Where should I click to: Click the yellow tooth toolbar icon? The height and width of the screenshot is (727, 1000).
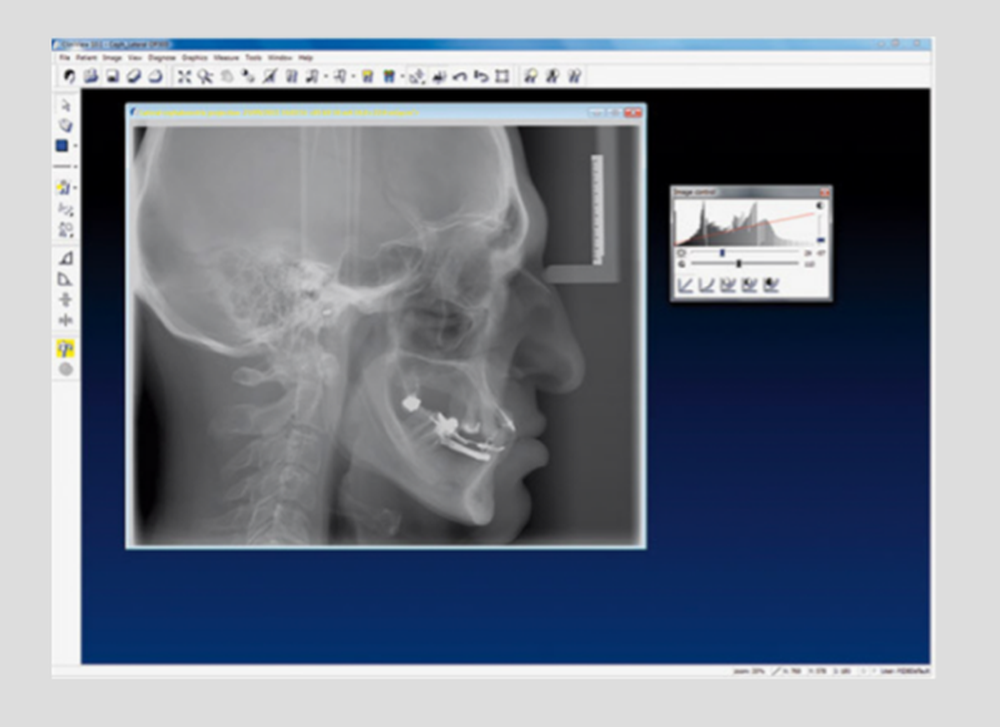coord(367,77)
